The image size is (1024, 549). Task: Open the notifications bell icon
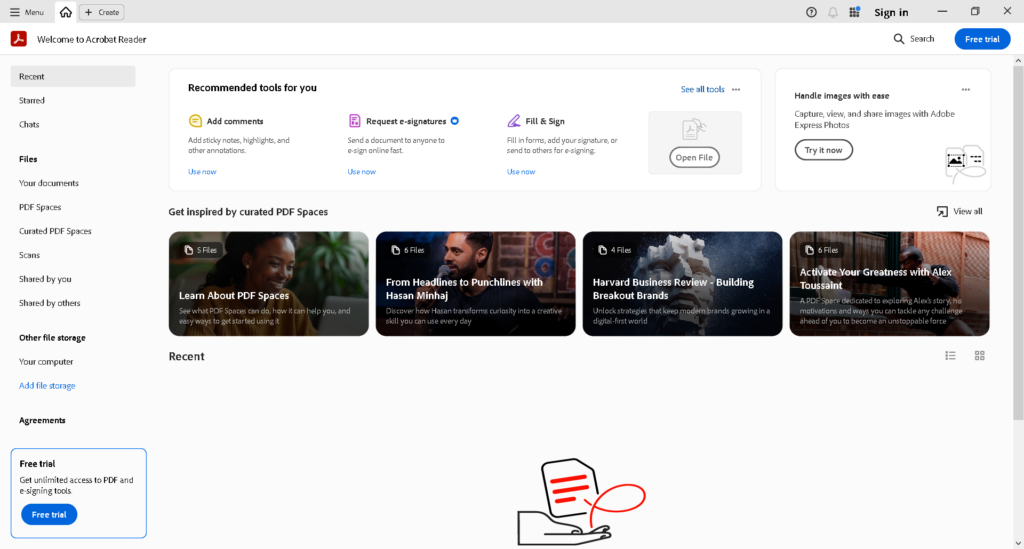coord(833,12)
